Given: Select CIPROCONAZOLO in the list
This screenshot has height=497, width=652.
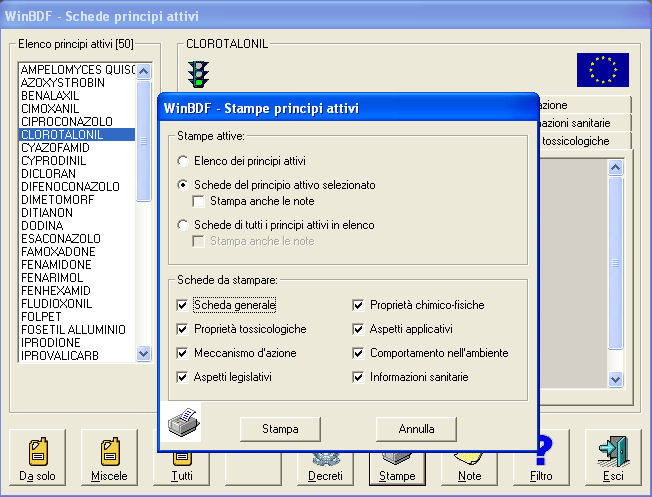Looking at the screenshot, I should click(x=77, y=121).
